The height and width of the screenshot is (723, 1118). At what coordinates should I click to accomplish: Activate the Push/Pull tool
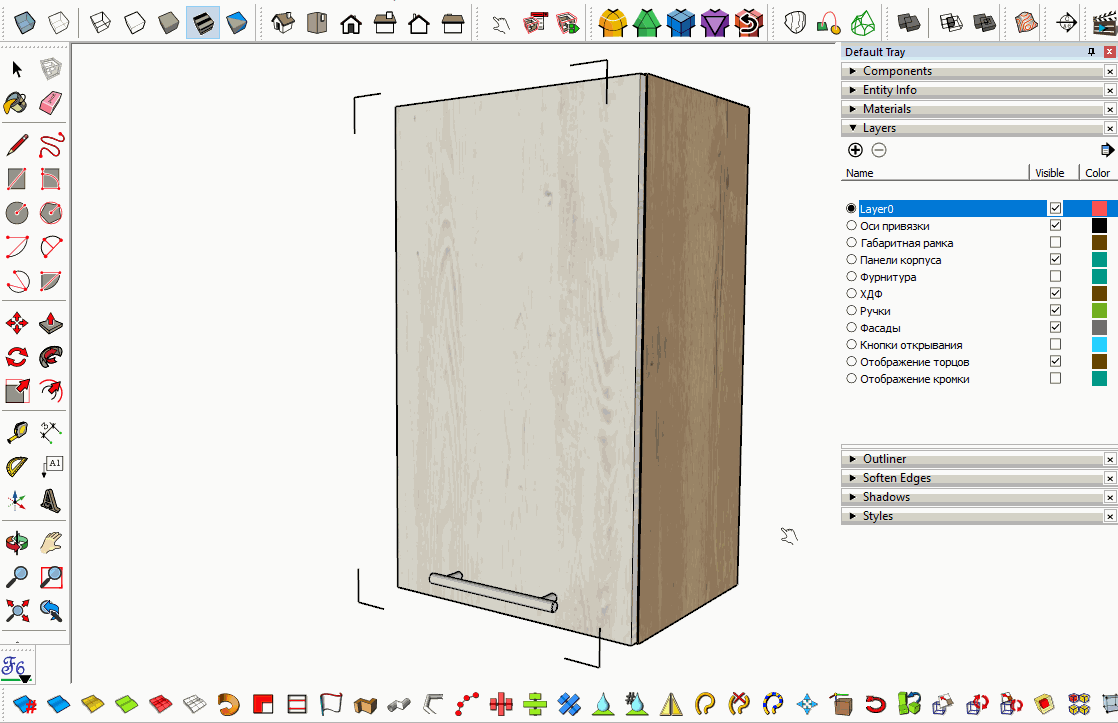coord(51,323)
